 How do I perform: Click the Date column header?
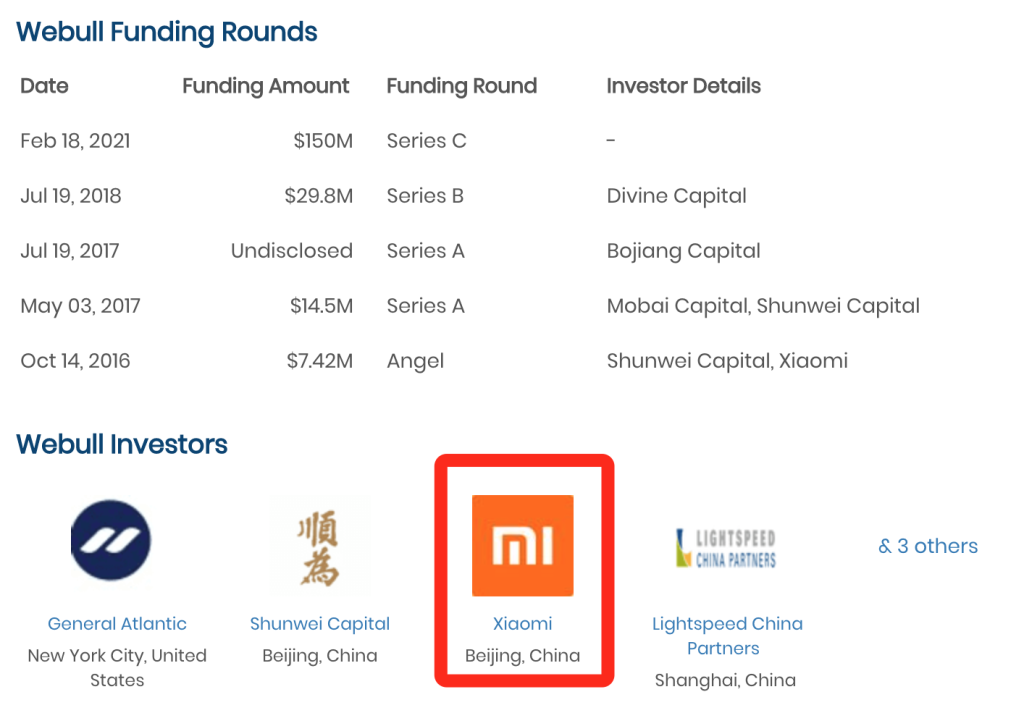tap(45, 86)
